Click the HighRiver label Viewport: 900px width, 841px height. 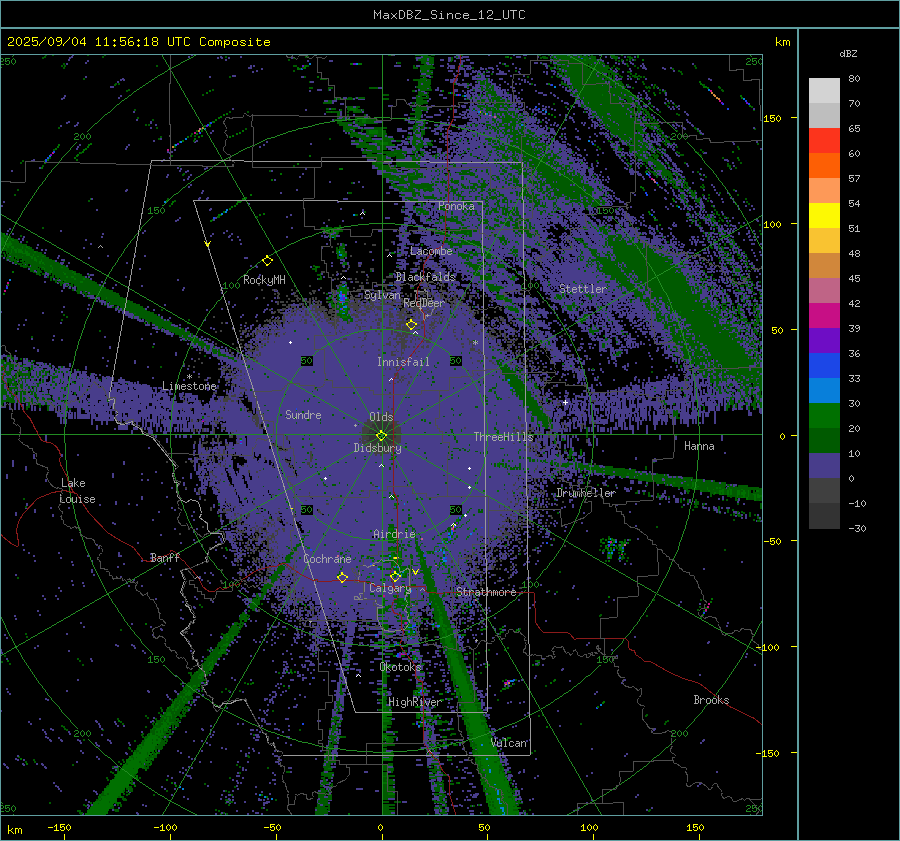(414, 702)
